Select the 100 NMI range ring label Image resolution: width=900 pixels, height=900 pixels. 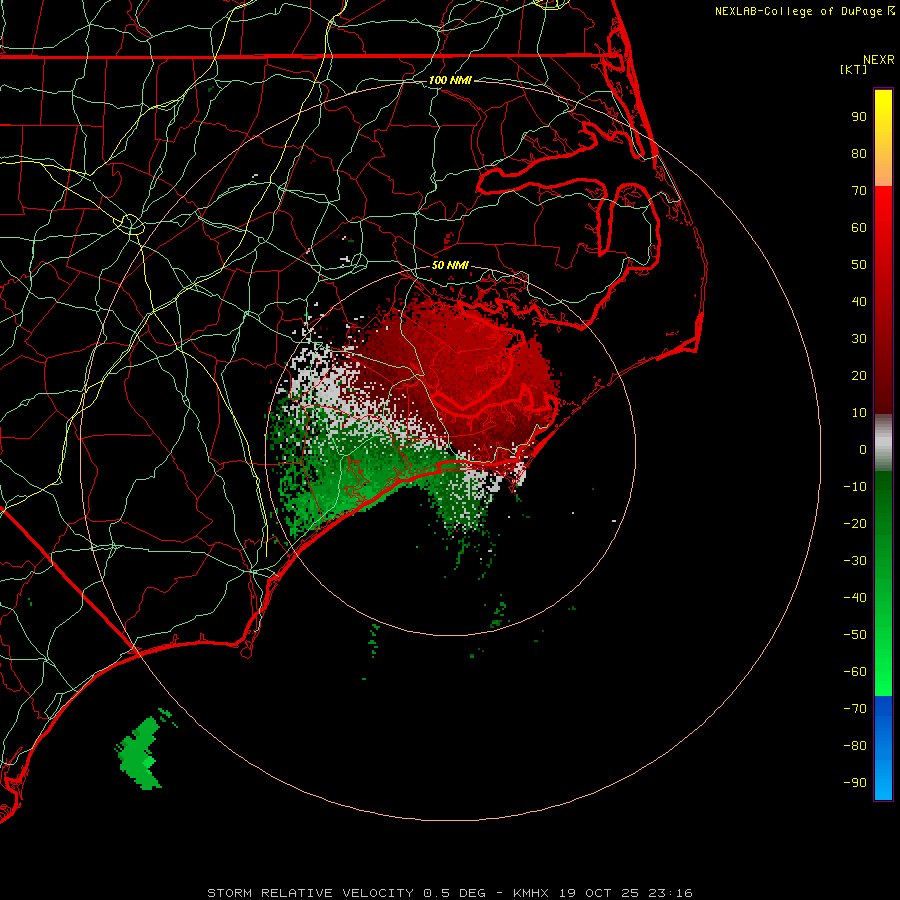tap(450, 80)
